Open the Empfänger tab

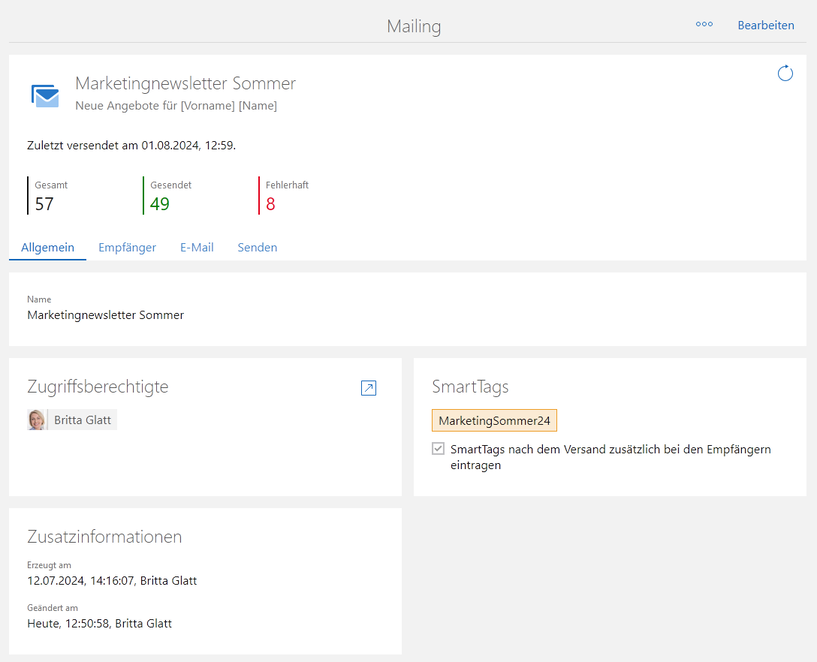pos(127,247)
